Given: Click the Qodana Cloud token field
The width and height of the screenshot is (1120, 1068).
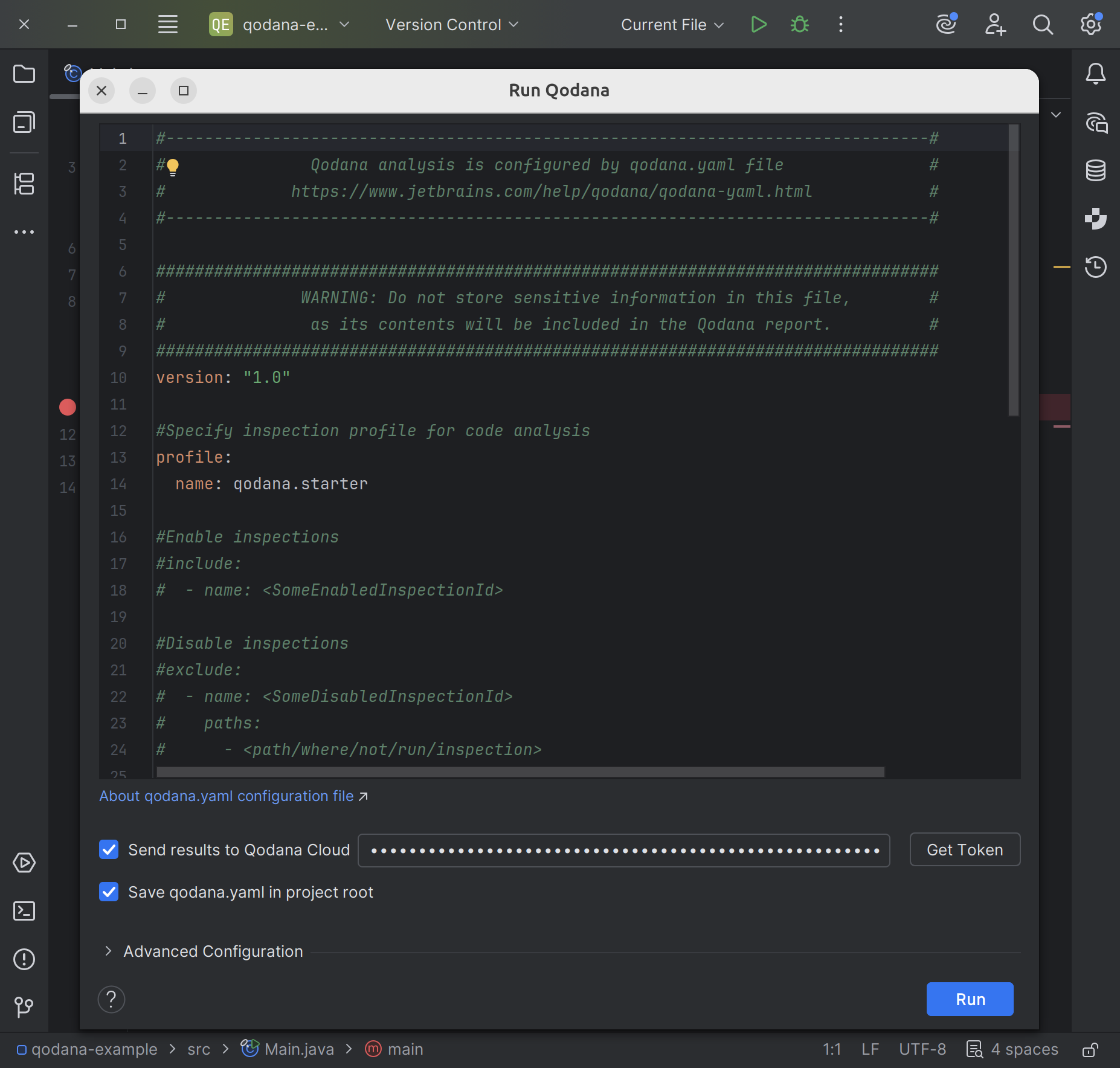Looking at the screenshot, I should 624,851.
